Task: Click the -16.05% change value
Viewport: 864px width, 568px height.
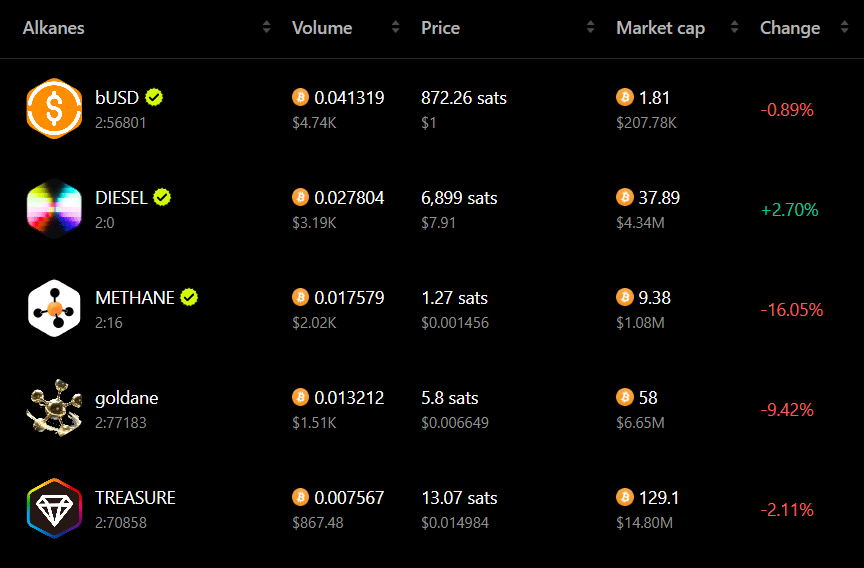Action: (x=792, y=310)
